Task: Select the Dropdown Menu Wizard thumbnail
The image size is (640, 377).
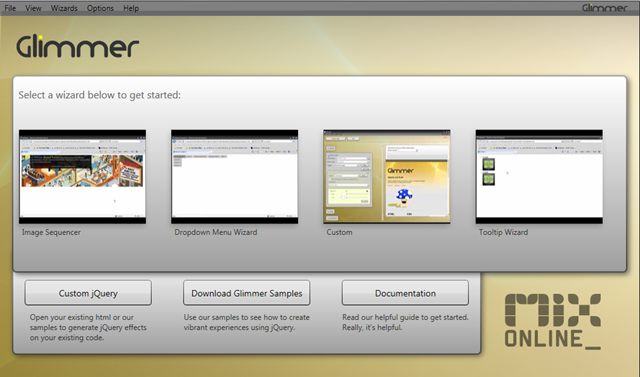Action: pos(235,177)
